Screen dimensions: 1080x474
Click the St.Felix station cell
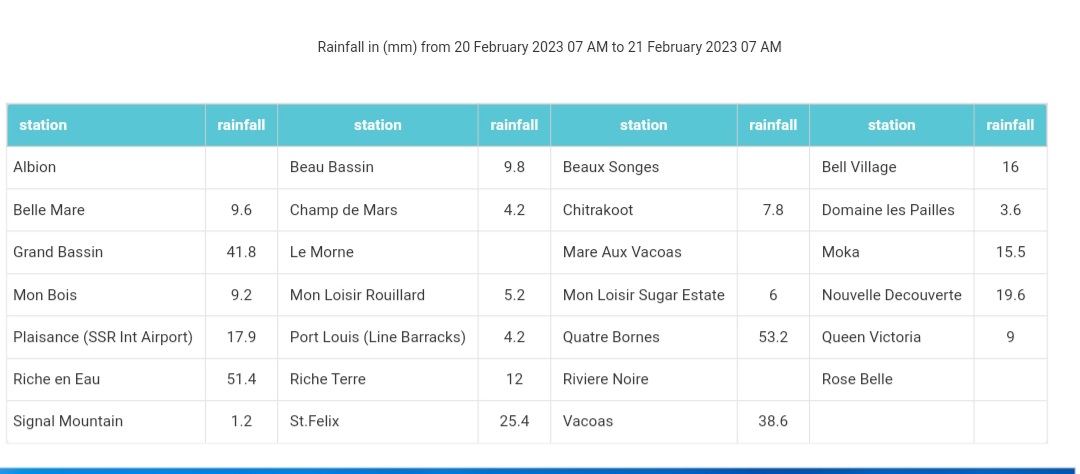(x=315, y=421)
